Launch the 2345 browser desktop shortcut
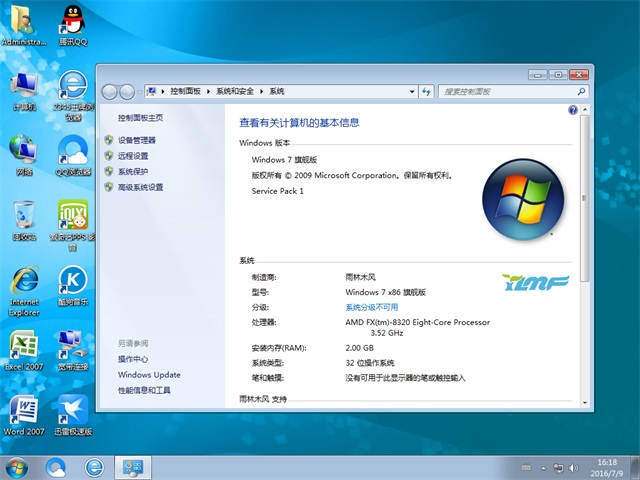The height and width of the screenshot is (480, 640). (x=73, y=96)
